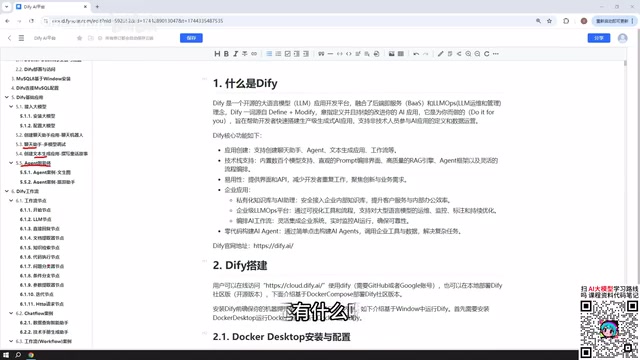
Task: Insert unordered bullet list
Action: 269,54
